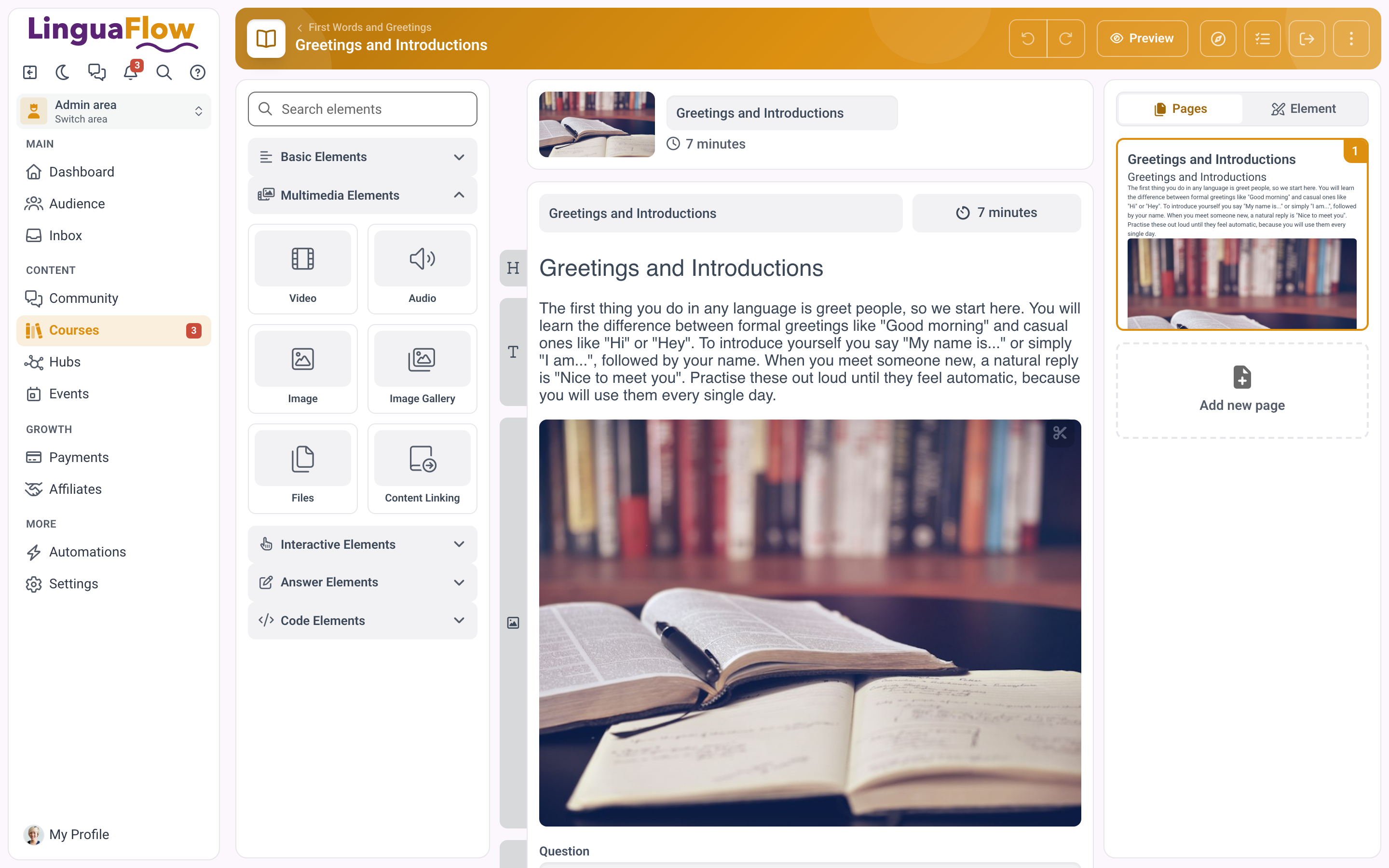Viewport: 1389px width, 868px height.
Task: Click the Preview button
Action: [x=1142, y=39]
